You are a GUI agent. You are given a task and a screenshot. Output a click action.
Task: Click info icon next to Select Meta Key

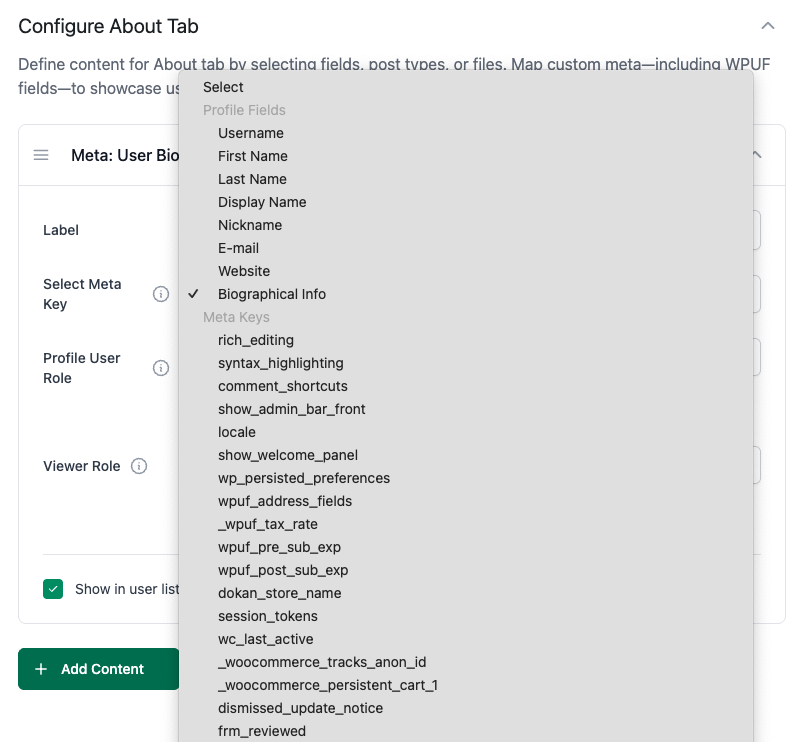161,294
